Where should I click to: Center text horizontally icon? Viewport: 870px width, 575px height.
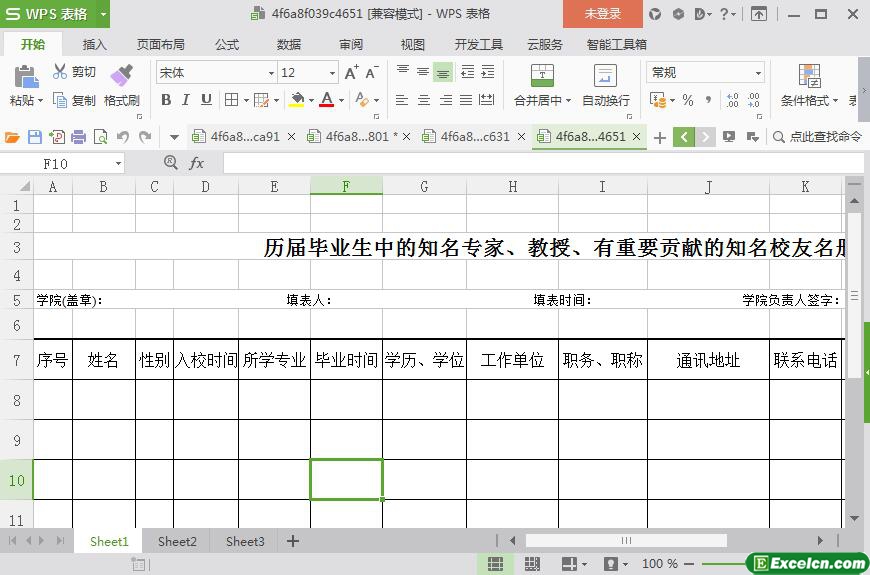click(x=424, y=100)
